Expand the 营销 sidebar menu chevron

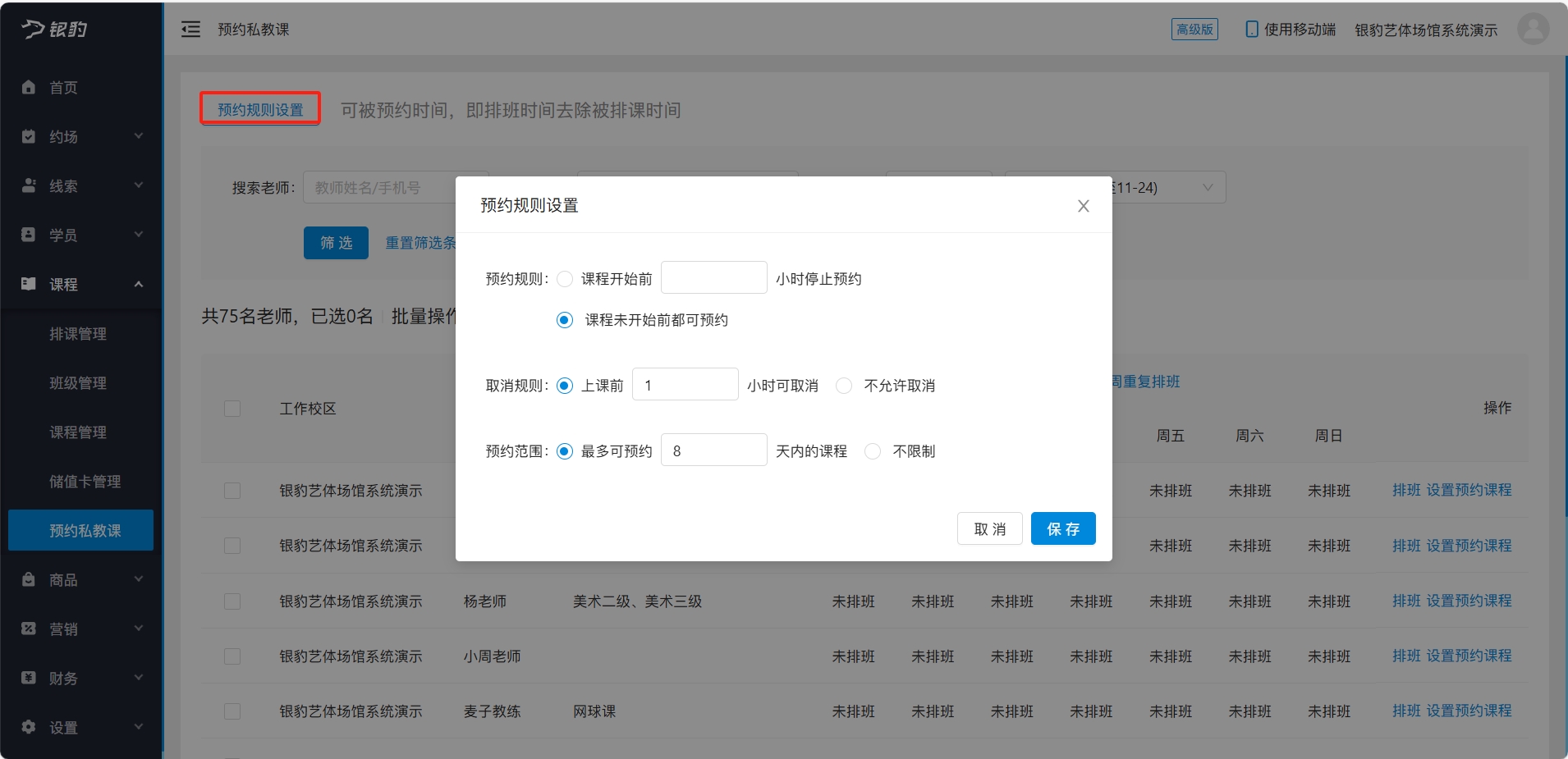138,629
